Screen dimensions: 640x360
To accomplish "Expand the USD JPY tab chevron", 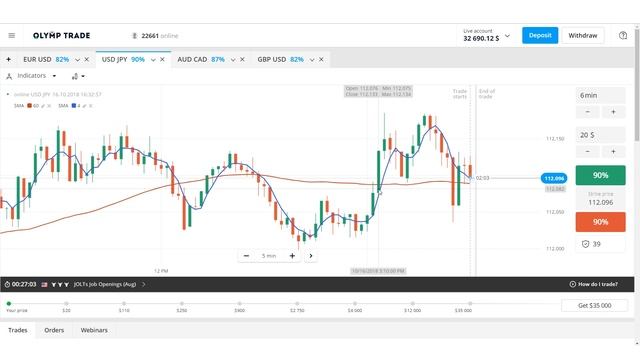I will (x=153, y=60).
